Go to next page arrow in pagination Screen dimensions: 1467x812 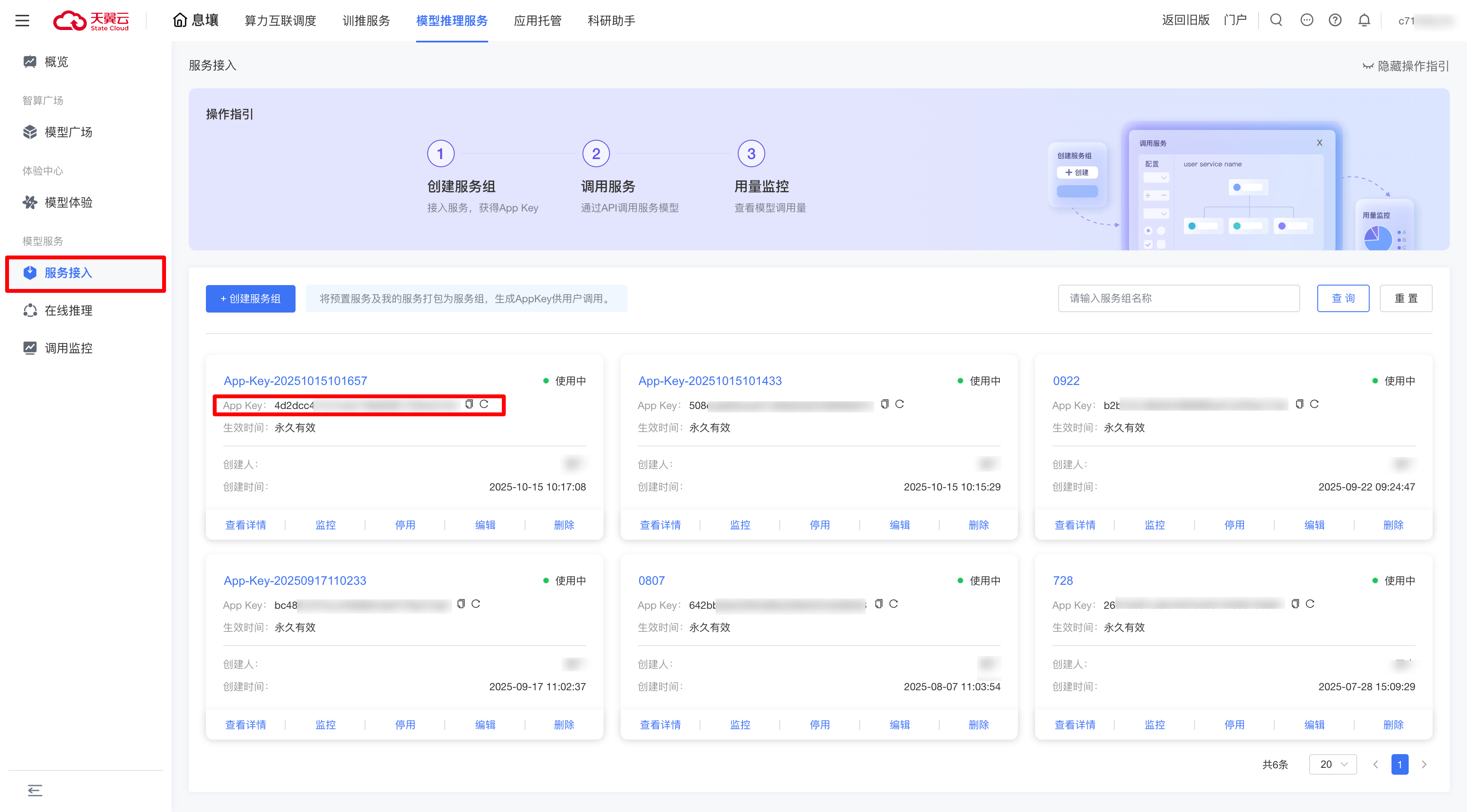[x=1424, y=764]
